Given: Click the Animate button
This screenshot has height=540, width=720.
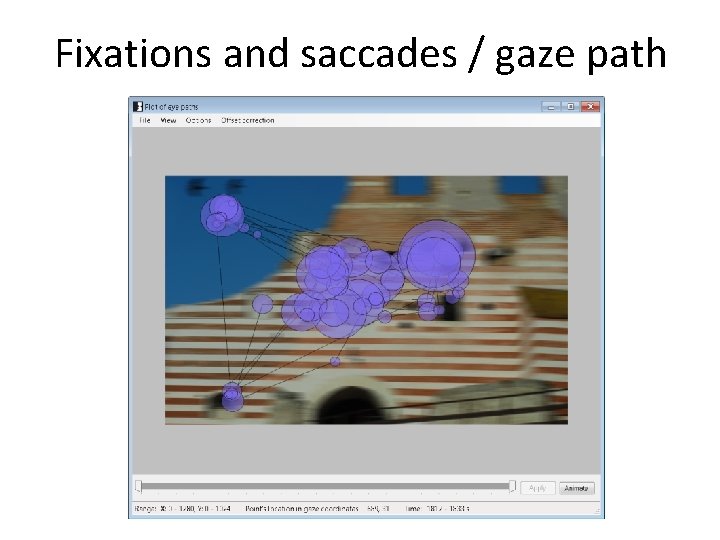Looking at the screenshot, I should click(x=576, y=488).
